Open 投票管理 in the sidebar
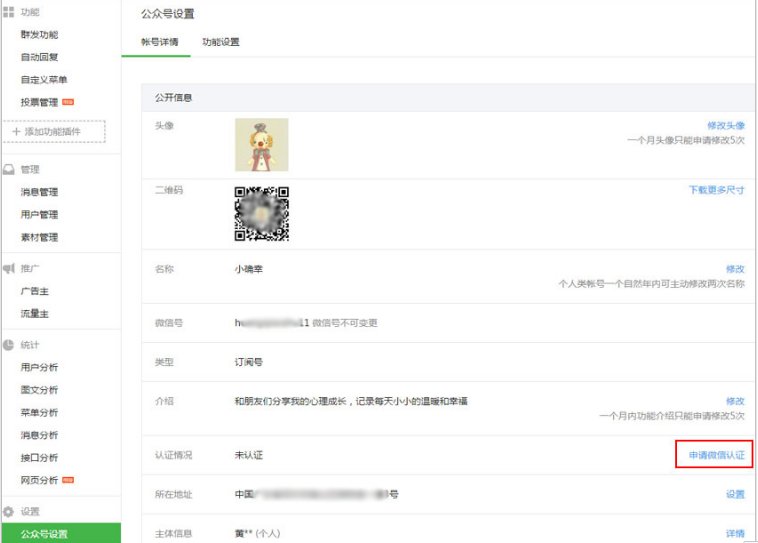Screen dimensions: 758x543 coord(39,102)
